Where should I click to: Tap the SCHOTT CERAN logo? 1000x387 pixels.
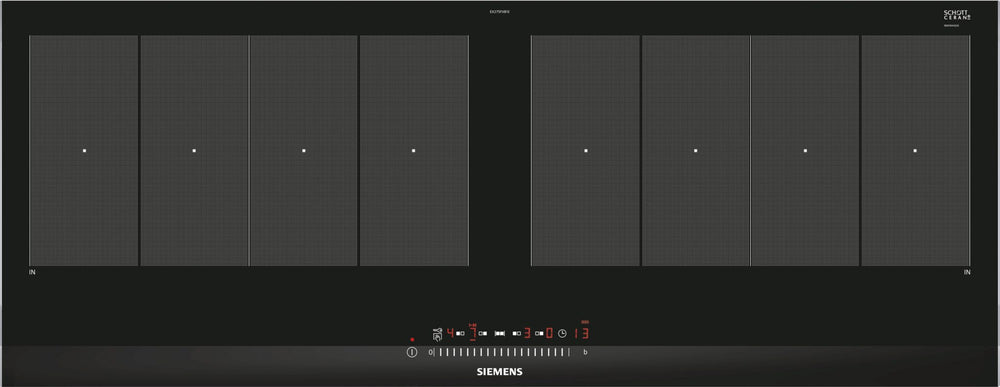point(957,15)
